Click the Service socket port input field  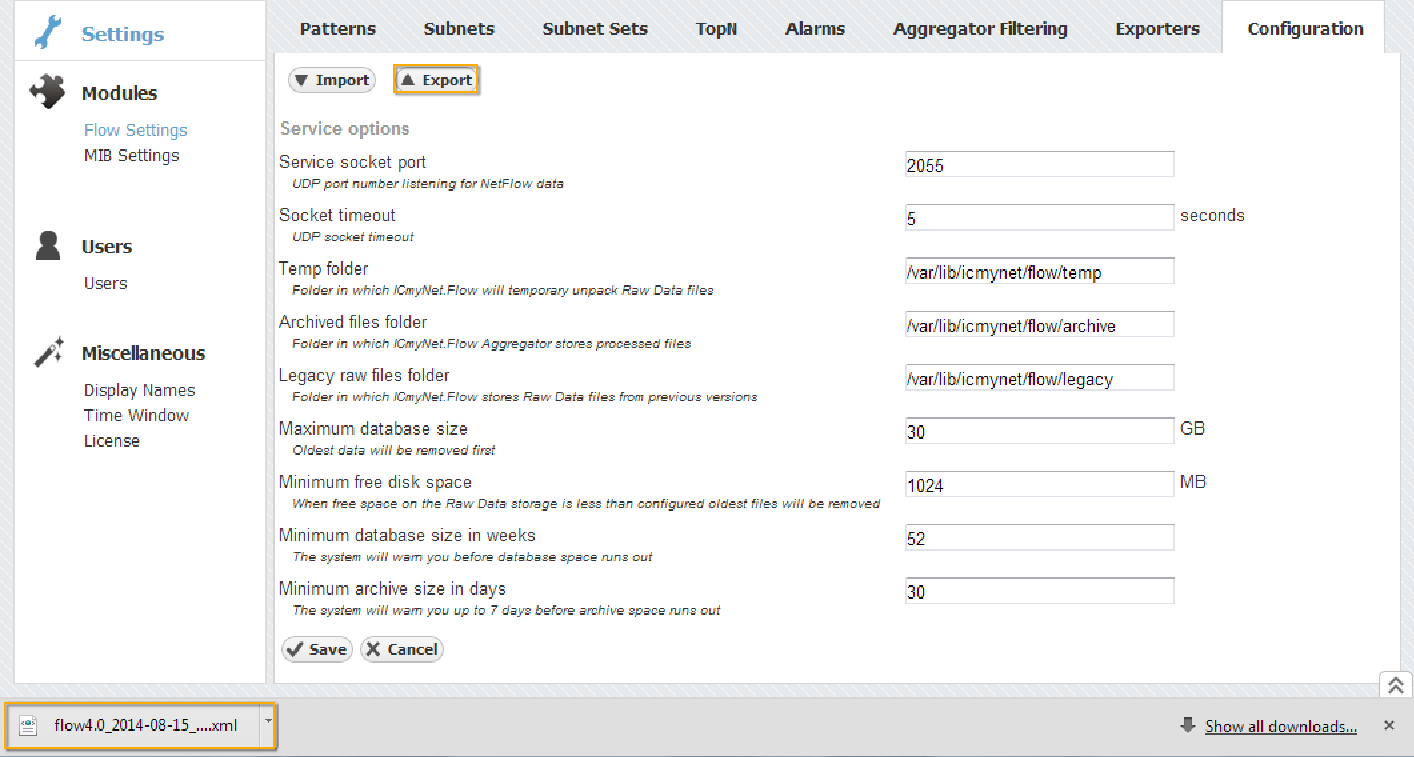pos(1039,163)
